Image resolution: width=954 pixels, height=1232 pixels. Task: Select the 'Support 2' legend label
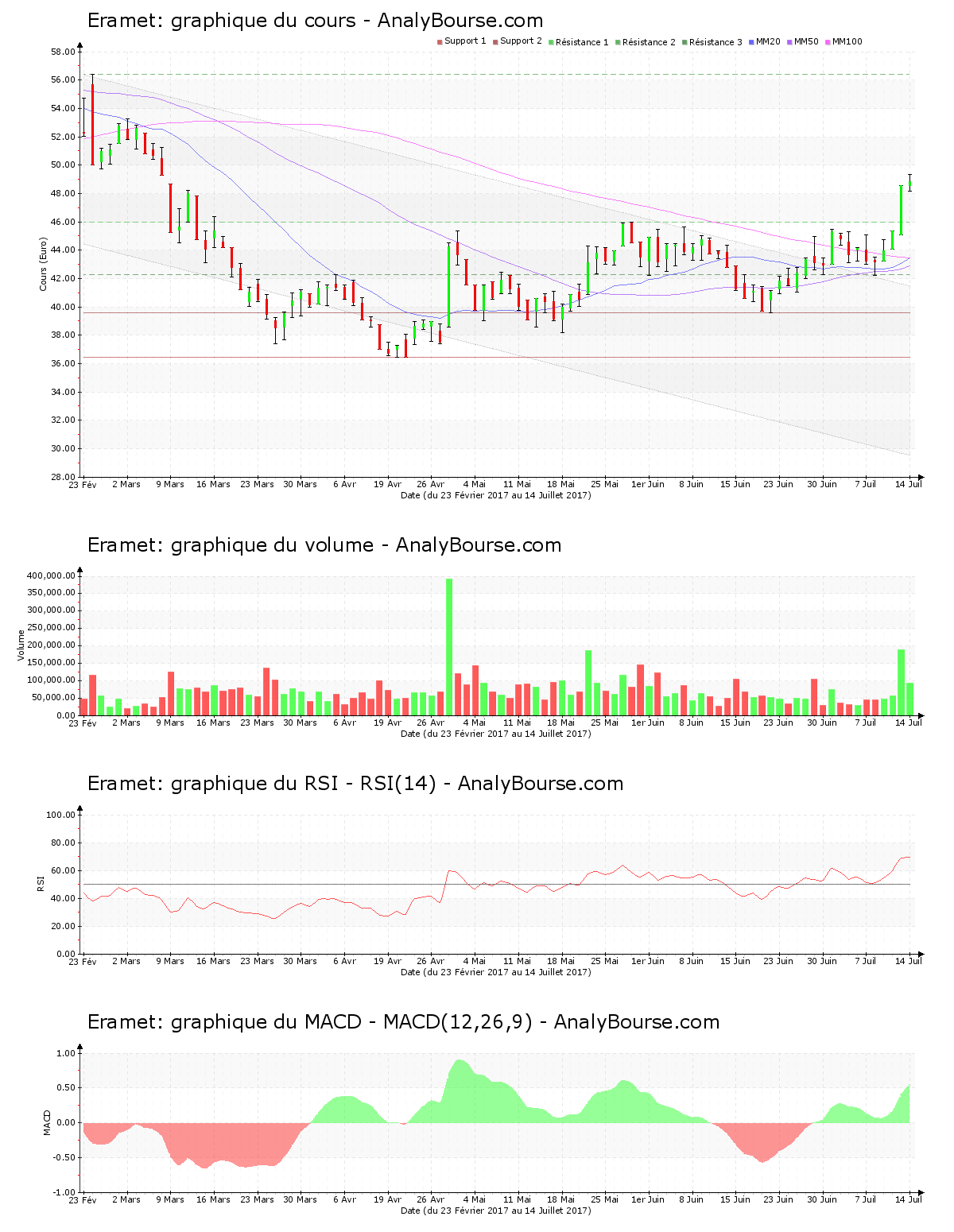click(x=521, y=41)
